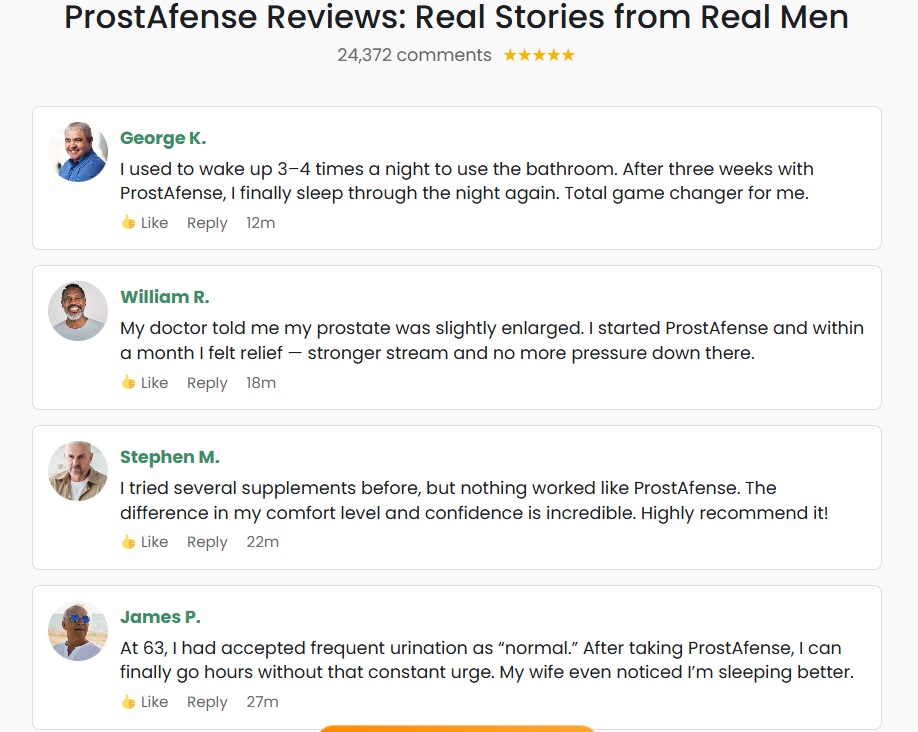Image resolution: width=918 pixels, height=732 pixels.
Task: Select the James P. username
Action: 161,617
